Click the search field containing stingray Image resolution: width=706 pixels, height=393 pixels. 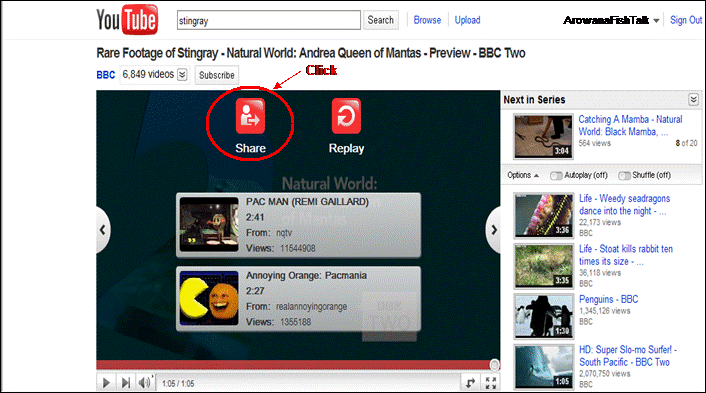tap(269, 20)
